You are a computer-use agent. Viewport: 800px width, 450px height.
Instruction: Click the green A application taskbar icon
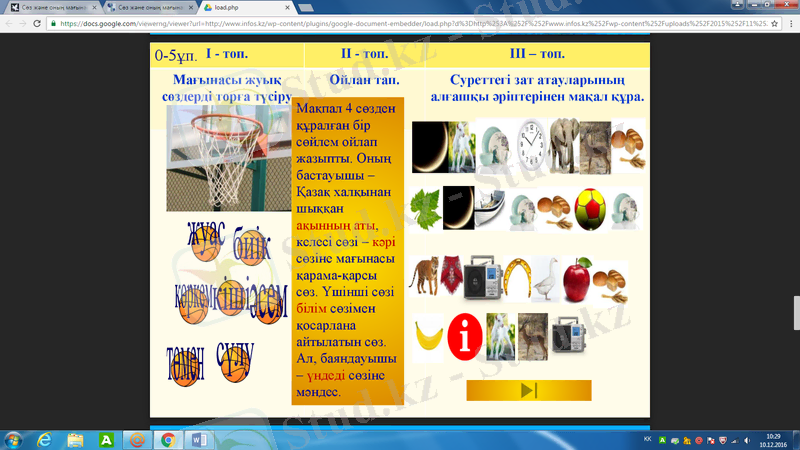click(106, 439)
